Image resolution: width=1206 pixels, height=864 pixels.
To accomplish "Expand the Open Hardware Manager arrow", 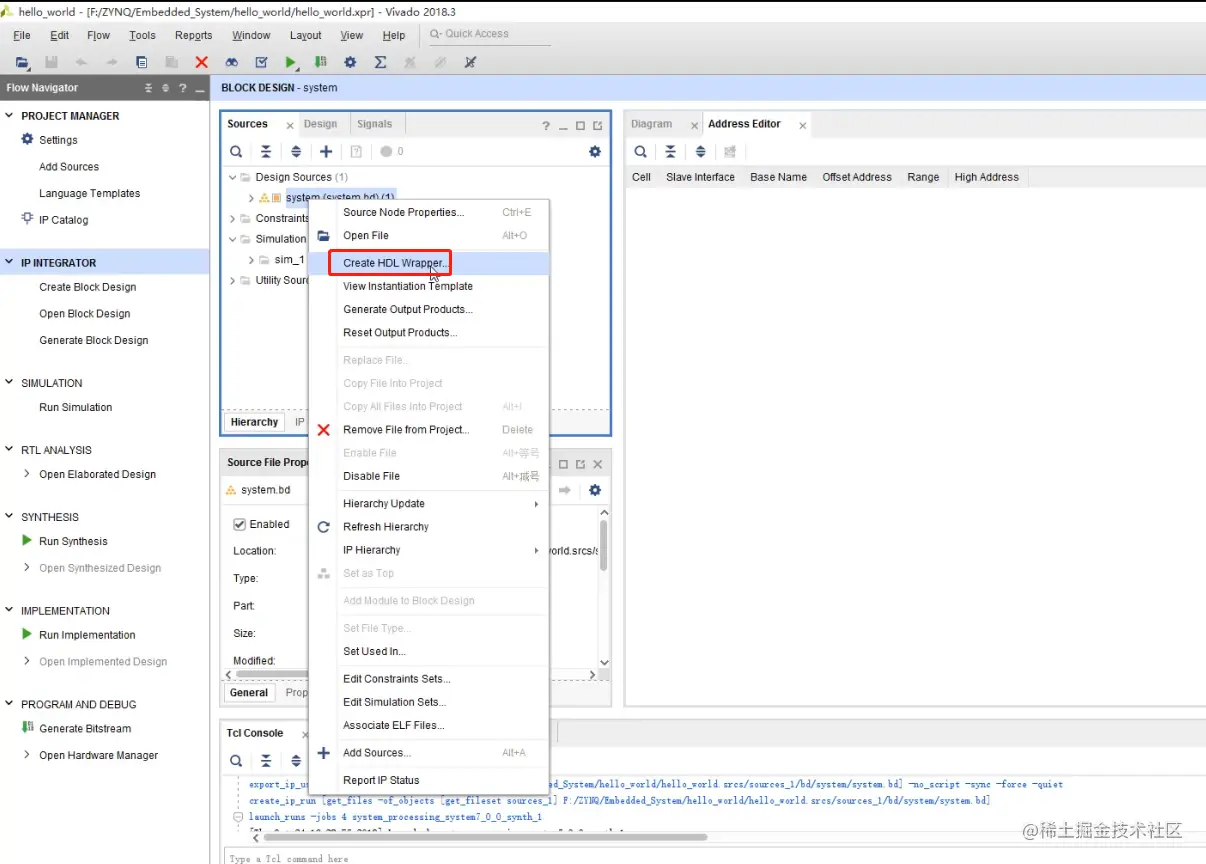I will pyautogui.click(x=27, y=755).
